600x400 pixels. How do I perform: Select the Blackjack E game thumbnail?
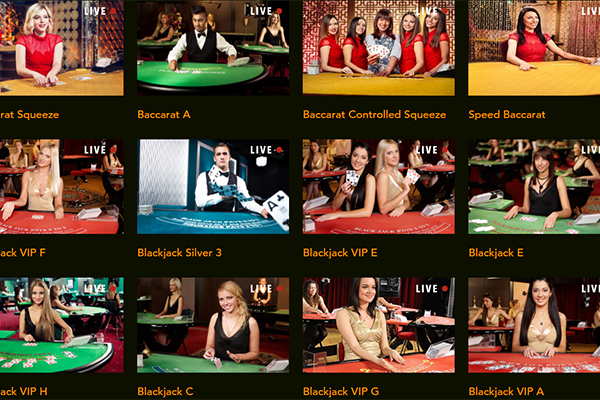534,186
